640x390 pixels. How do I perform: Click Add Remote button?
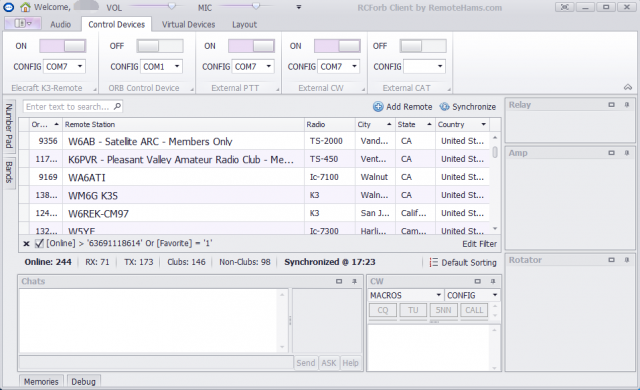tap(402, 107)
